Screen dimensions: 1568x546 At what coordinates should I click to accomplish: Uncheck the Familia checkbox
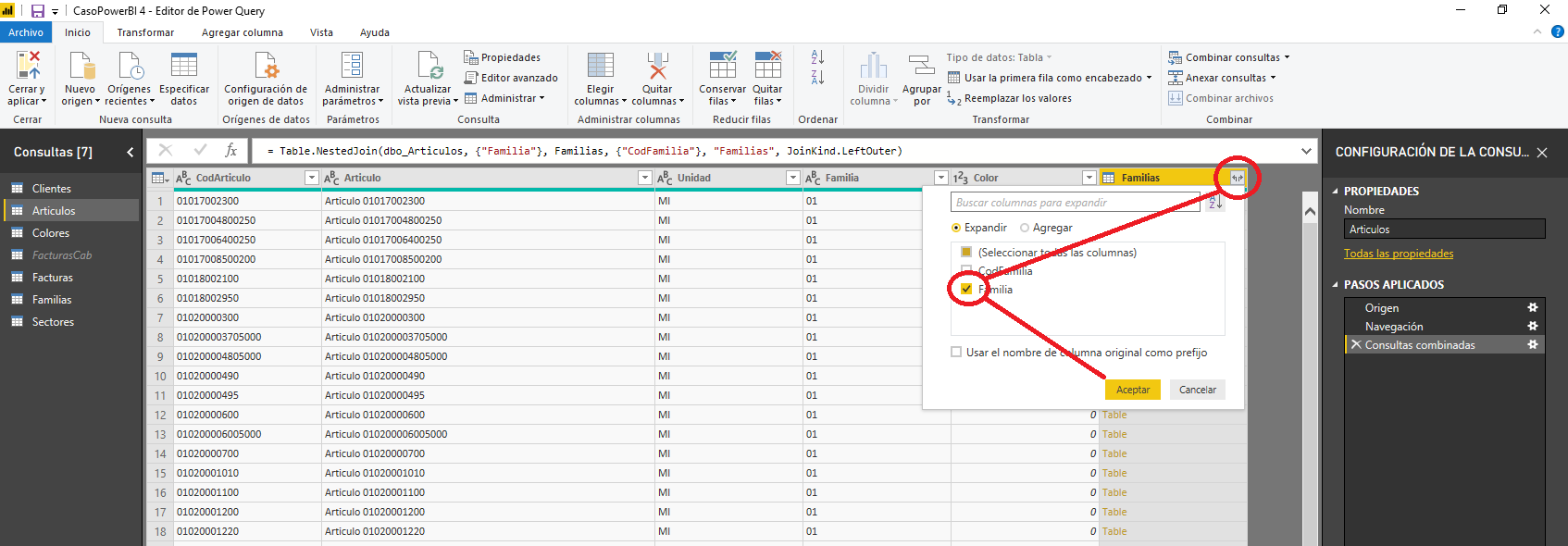[x=966, y=289]
